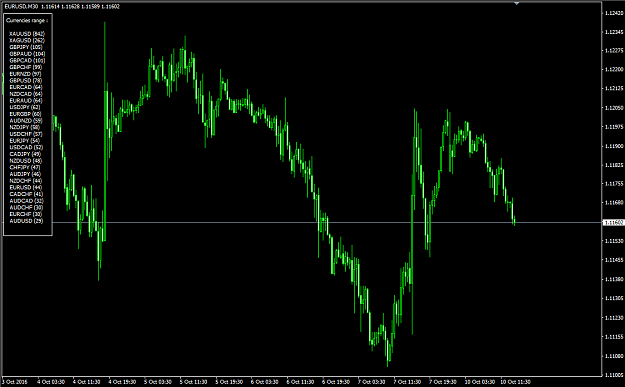Click the '4 Oct 19:30' time axis label
The width and height of the screenshot is (625, 387).
(x=122, y=382)
